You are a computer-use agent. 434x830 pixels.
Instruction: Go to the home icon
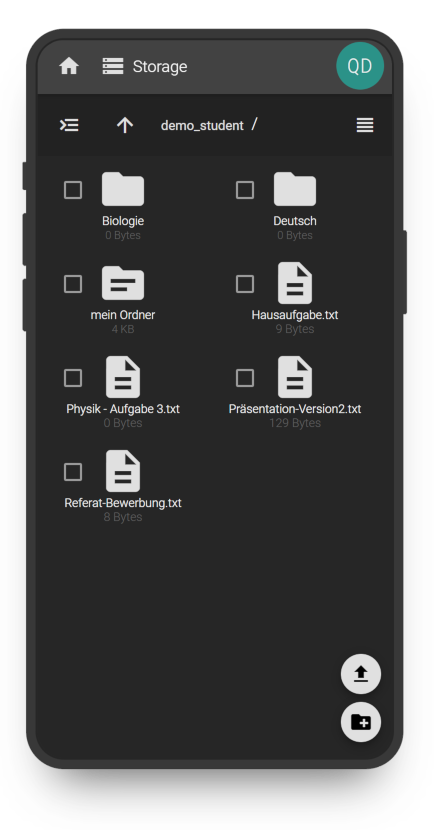pyautogui.click(x=69, y=67)
